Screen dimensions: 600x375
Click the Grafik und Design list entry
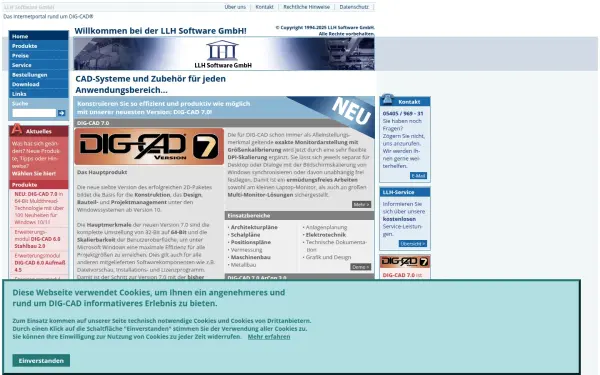coord(328,257)
